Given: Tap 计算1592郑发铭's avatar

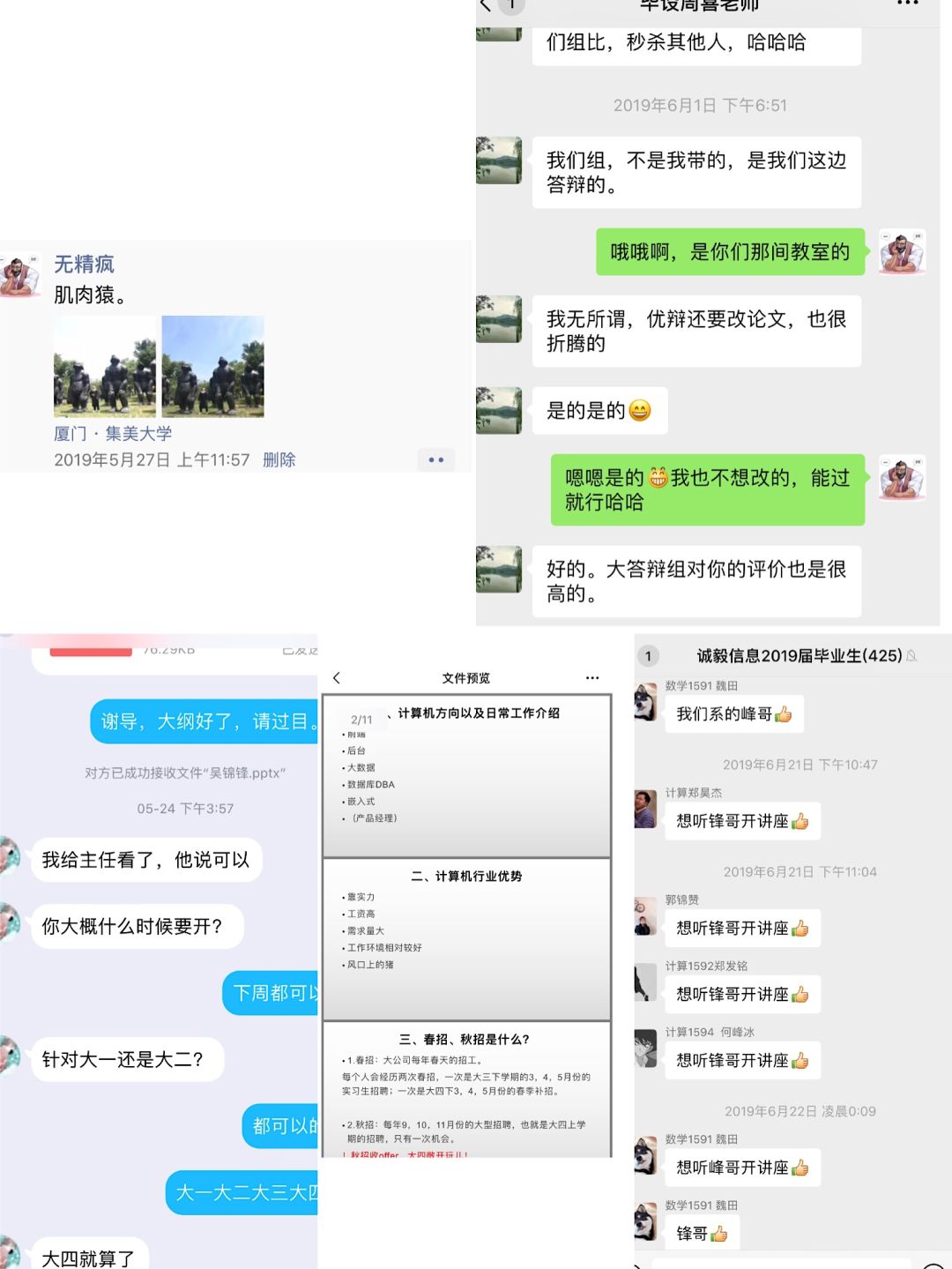Looking at the screenshot, I should [646, 982].
